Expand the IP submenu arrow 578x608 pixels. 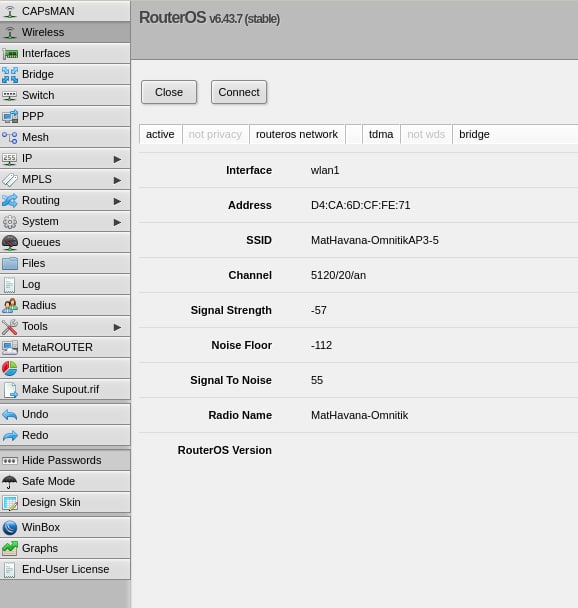pyautogui.click(x=117, y=159)
